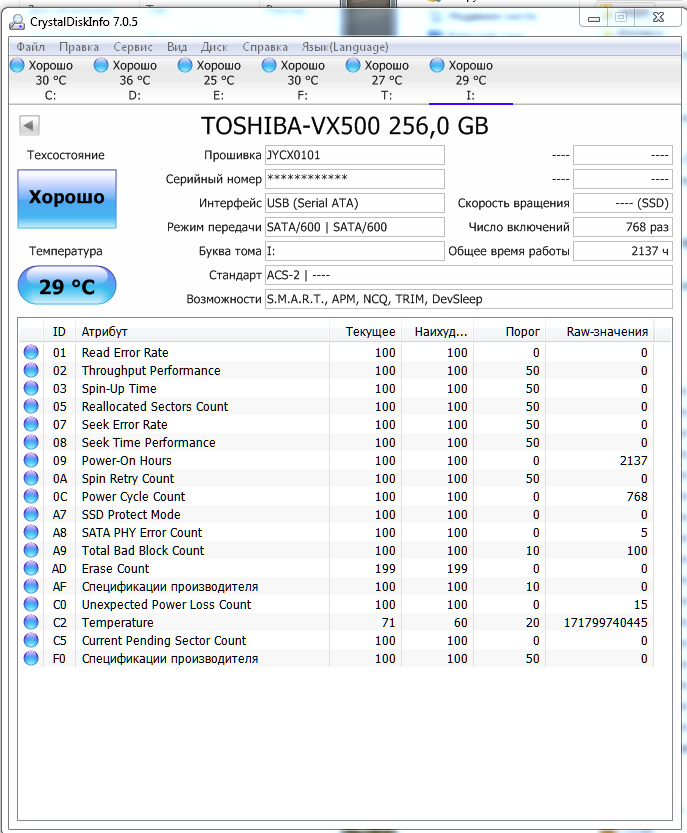Click status icon of Spin-Up Time row
687x833 pixels.
(31, 388)
